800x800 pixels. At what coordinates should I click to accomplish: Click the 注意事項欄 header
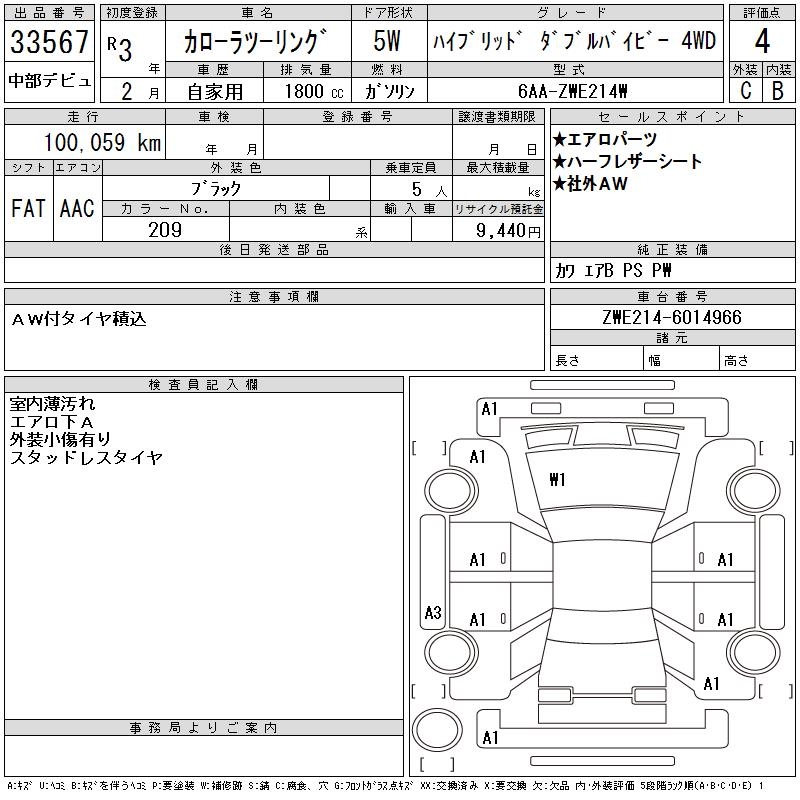274,296
